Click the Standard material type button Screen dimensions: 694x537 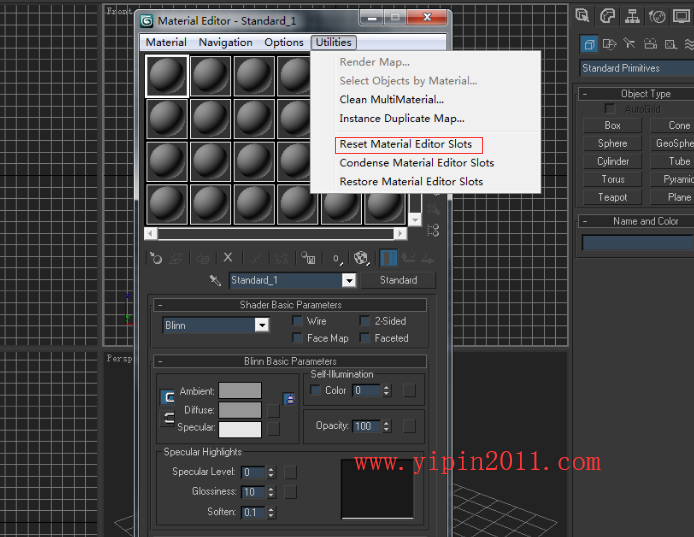tap(398, 280)
